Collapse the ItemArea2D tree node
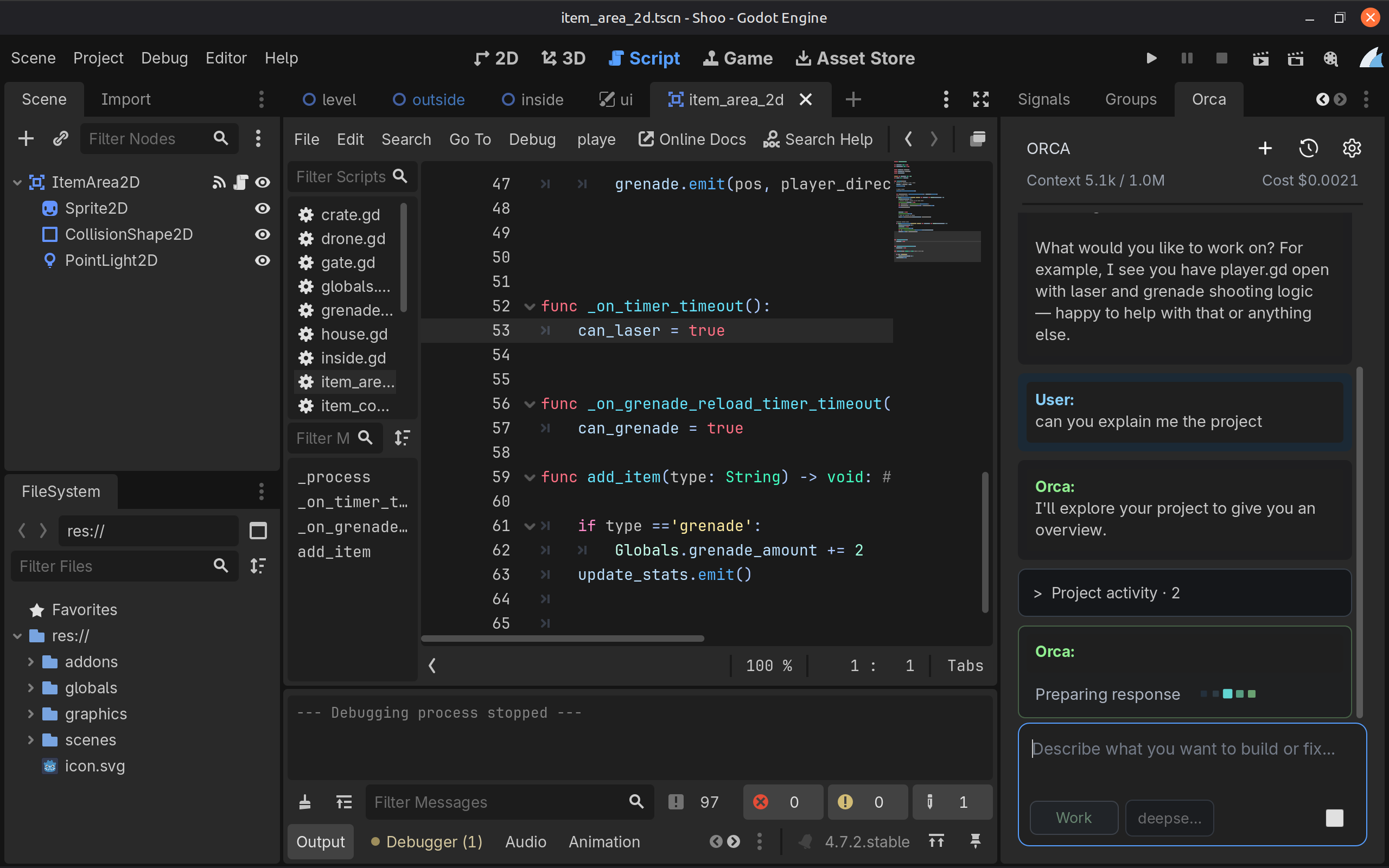The height and width of the screenshot is (868, 1389). 17,183
